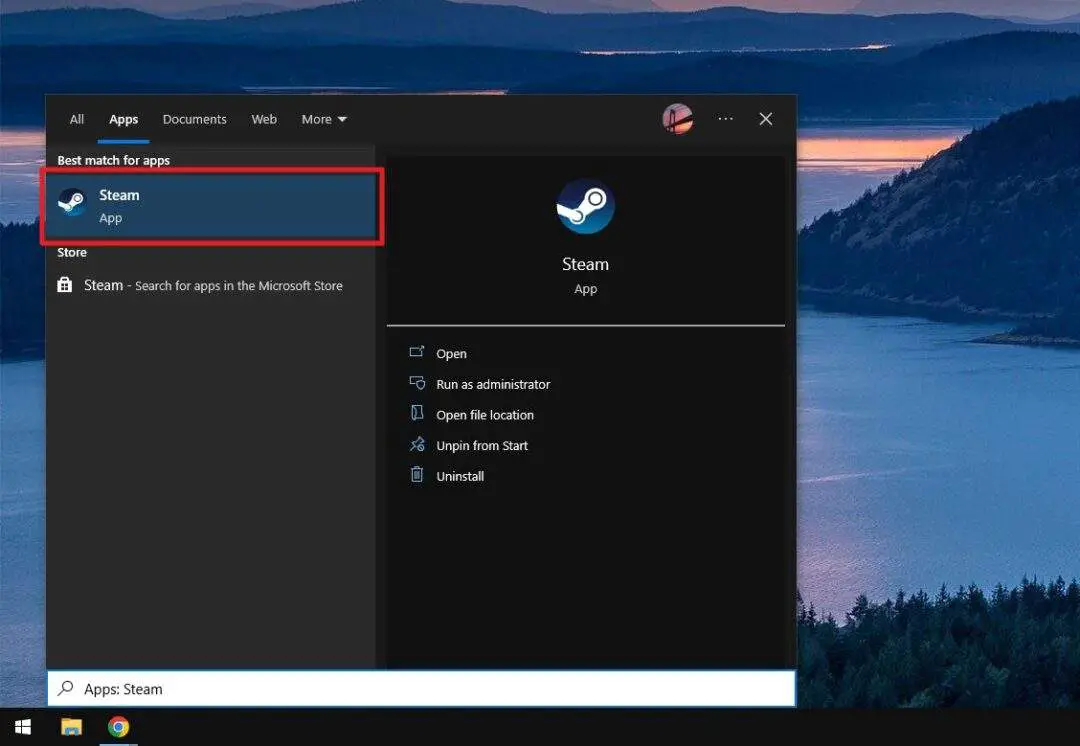This screenshot has height=746, width=1080.
Task: Open Google Chrome from the taskbar
Action: [x=118, y=726]
